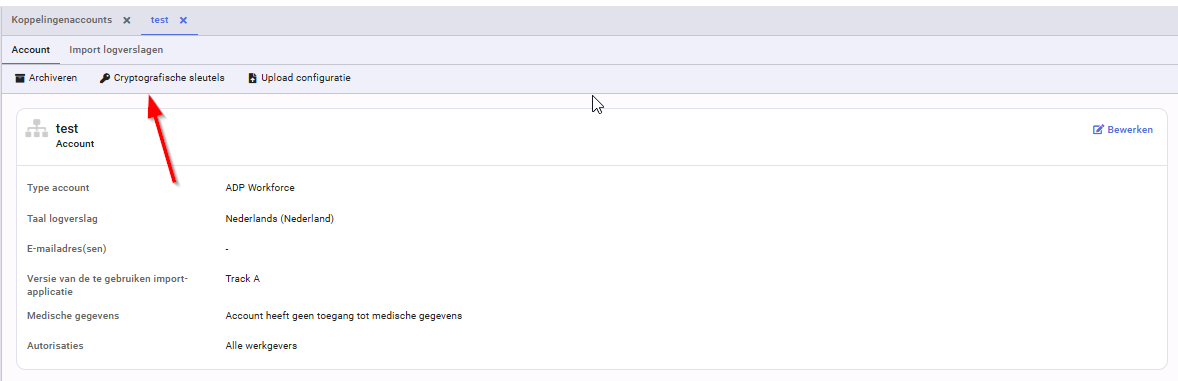Click the dash value next to E-mailadres(sen)
1178x381 pixels.
point(227,249)
